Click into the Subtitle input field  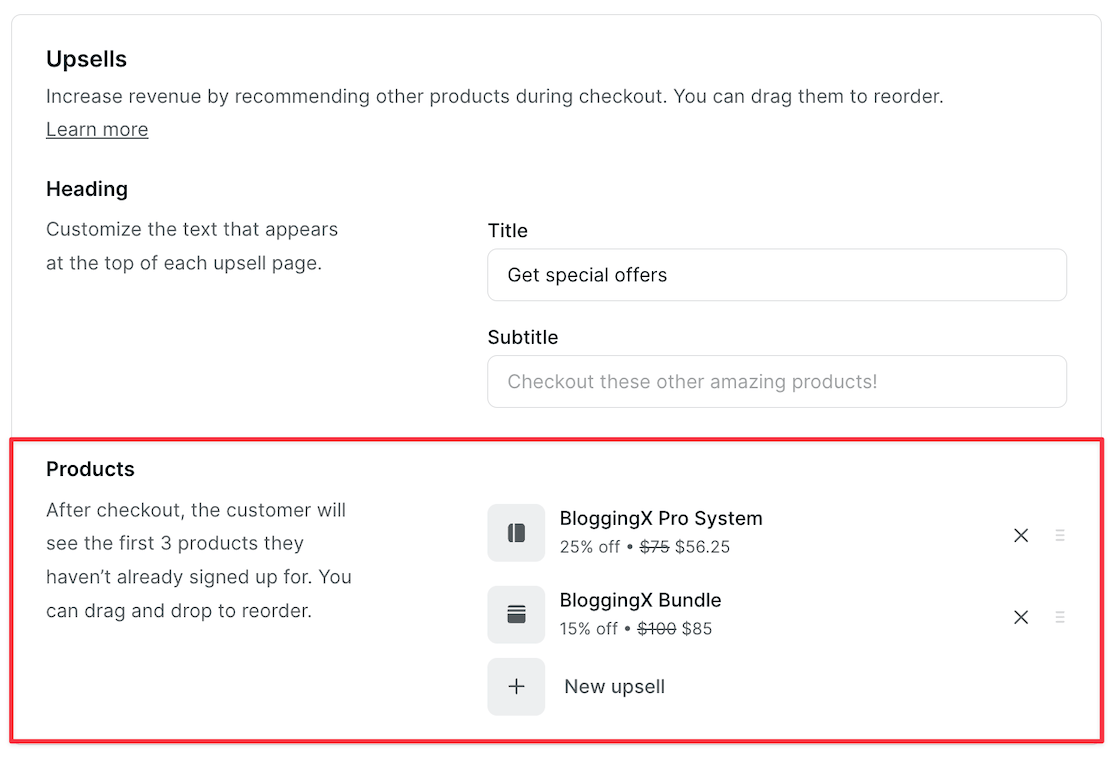tap(776, 382)
